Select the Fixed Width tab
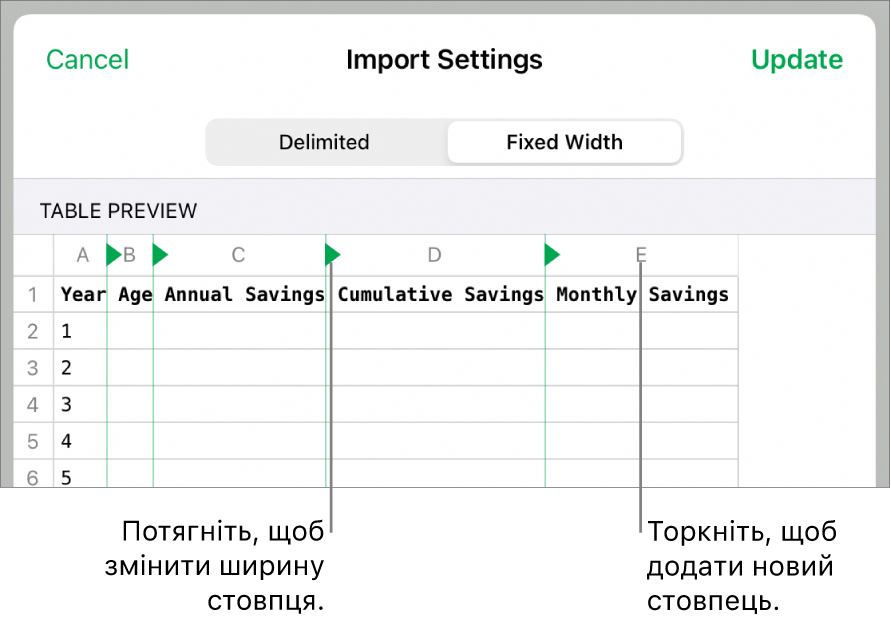Viewport: 891px width, 628px height. [x=564, y=142]
